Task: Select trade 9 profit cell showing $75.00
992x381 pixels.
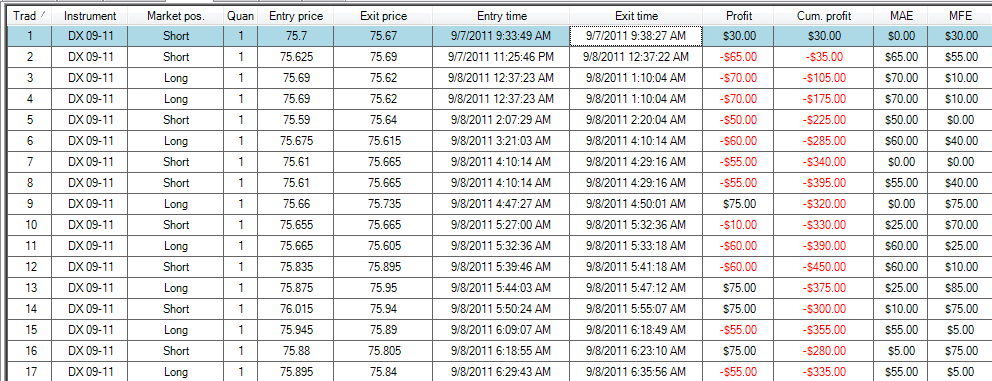Action: [738, 204]
